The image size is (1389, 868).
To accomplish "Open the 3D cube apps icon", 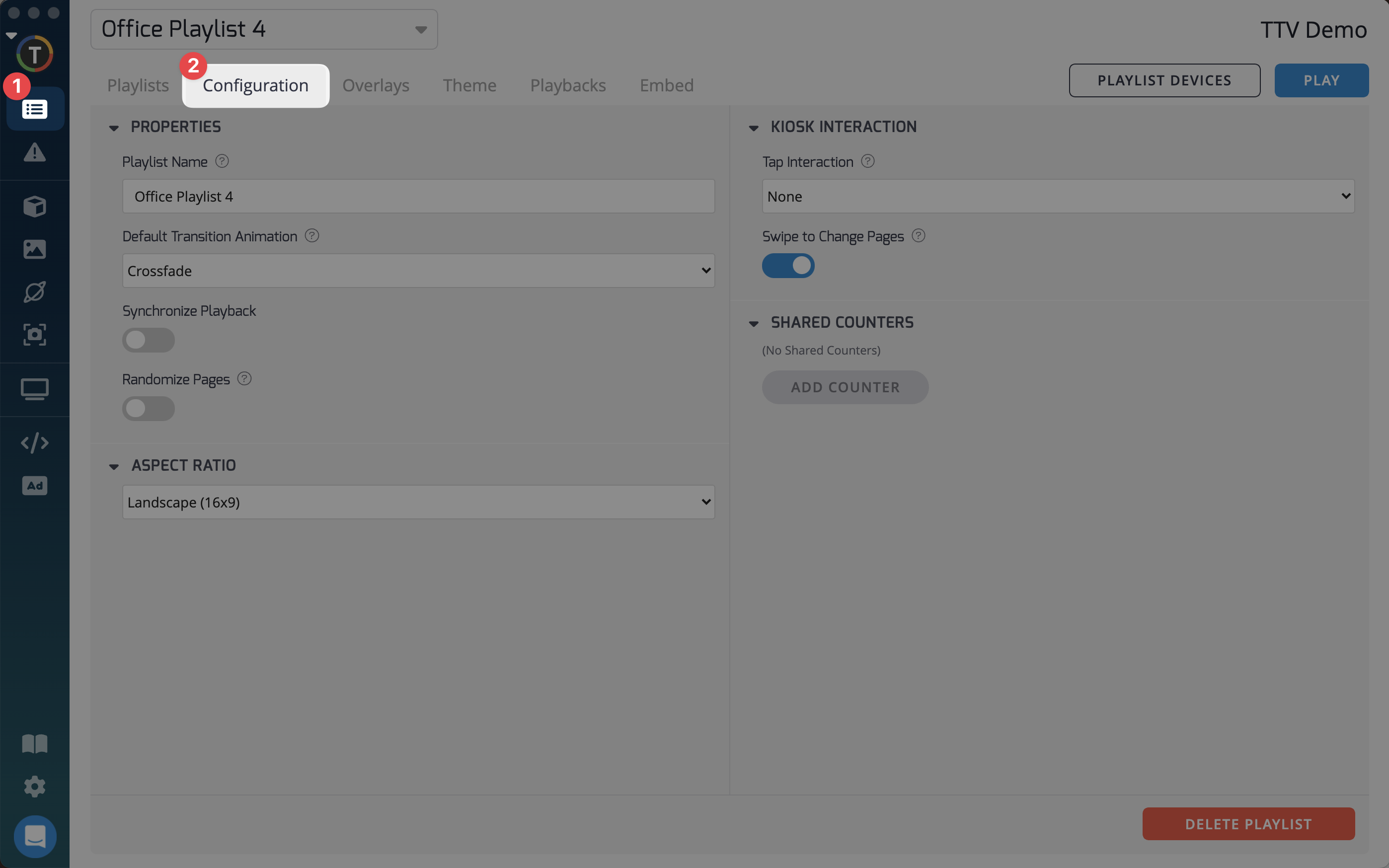I will coord(34,206).
